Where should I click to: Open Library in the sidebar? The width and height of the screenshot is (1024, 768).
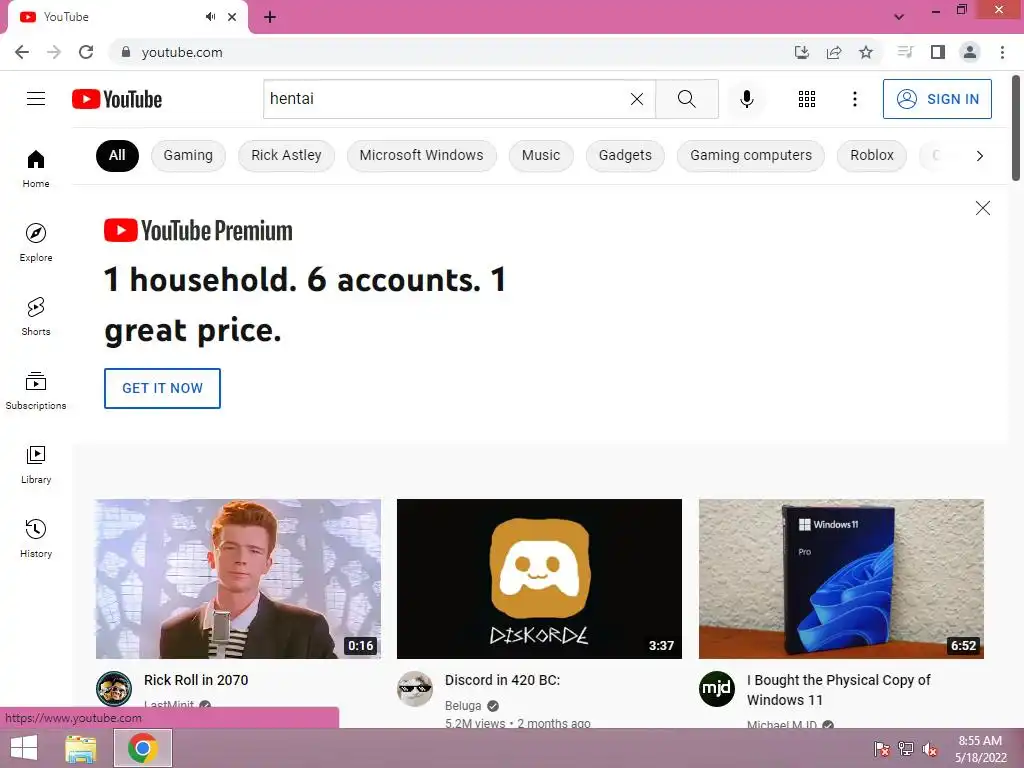[x=36, y=465]
